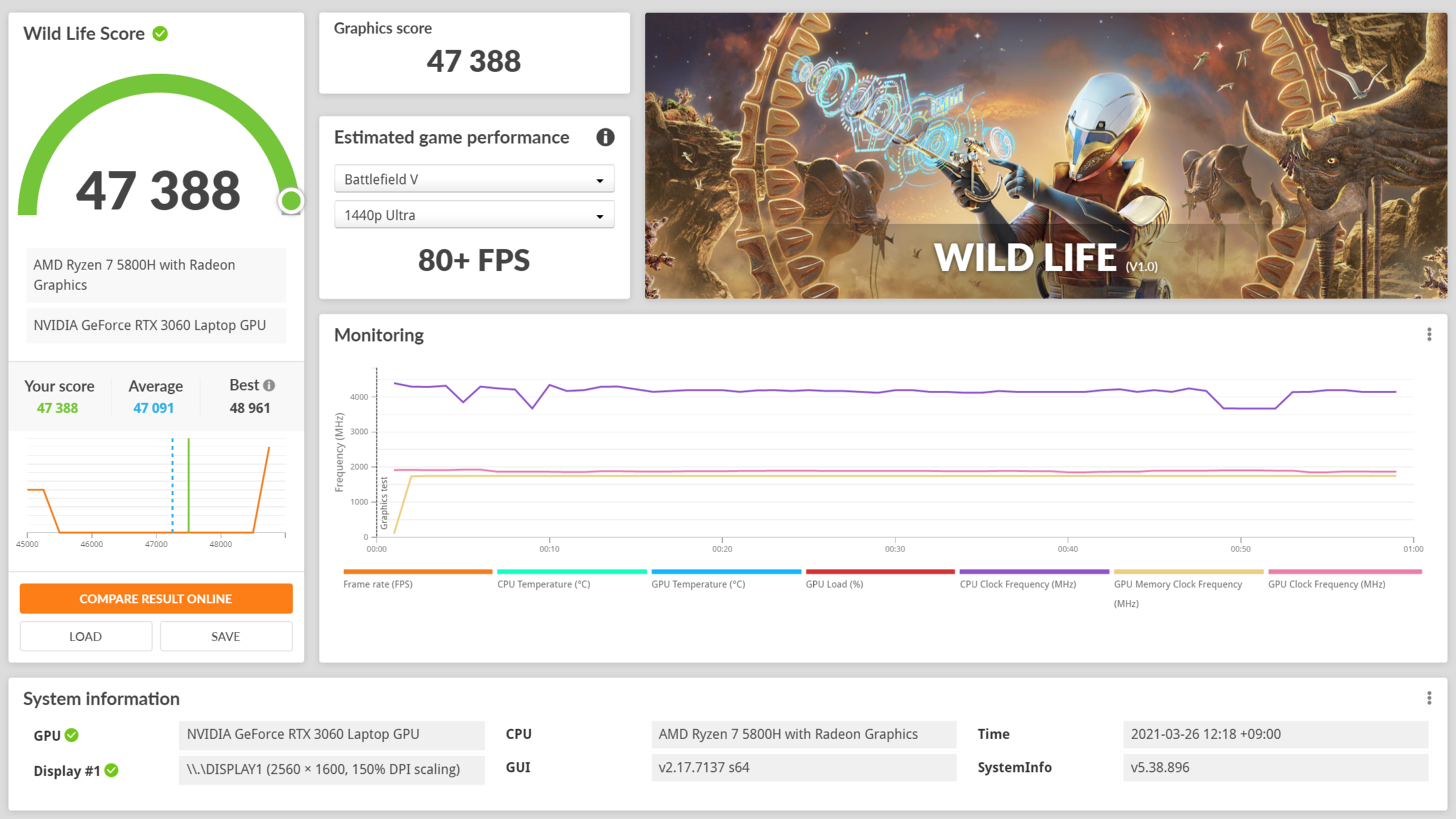This screenshot has width=1456, height=819.
Task: Click the GPU name field in System information
Action: (x=332, y=734)
